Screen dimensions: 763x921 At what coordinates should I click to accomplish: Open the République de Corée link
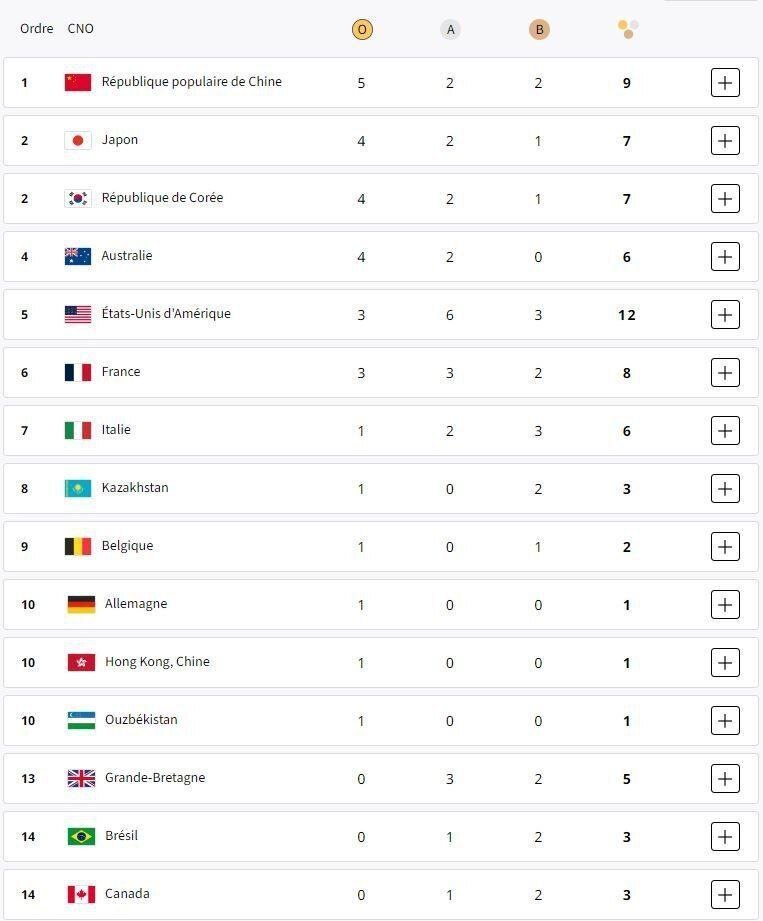(x=162, y=198)
